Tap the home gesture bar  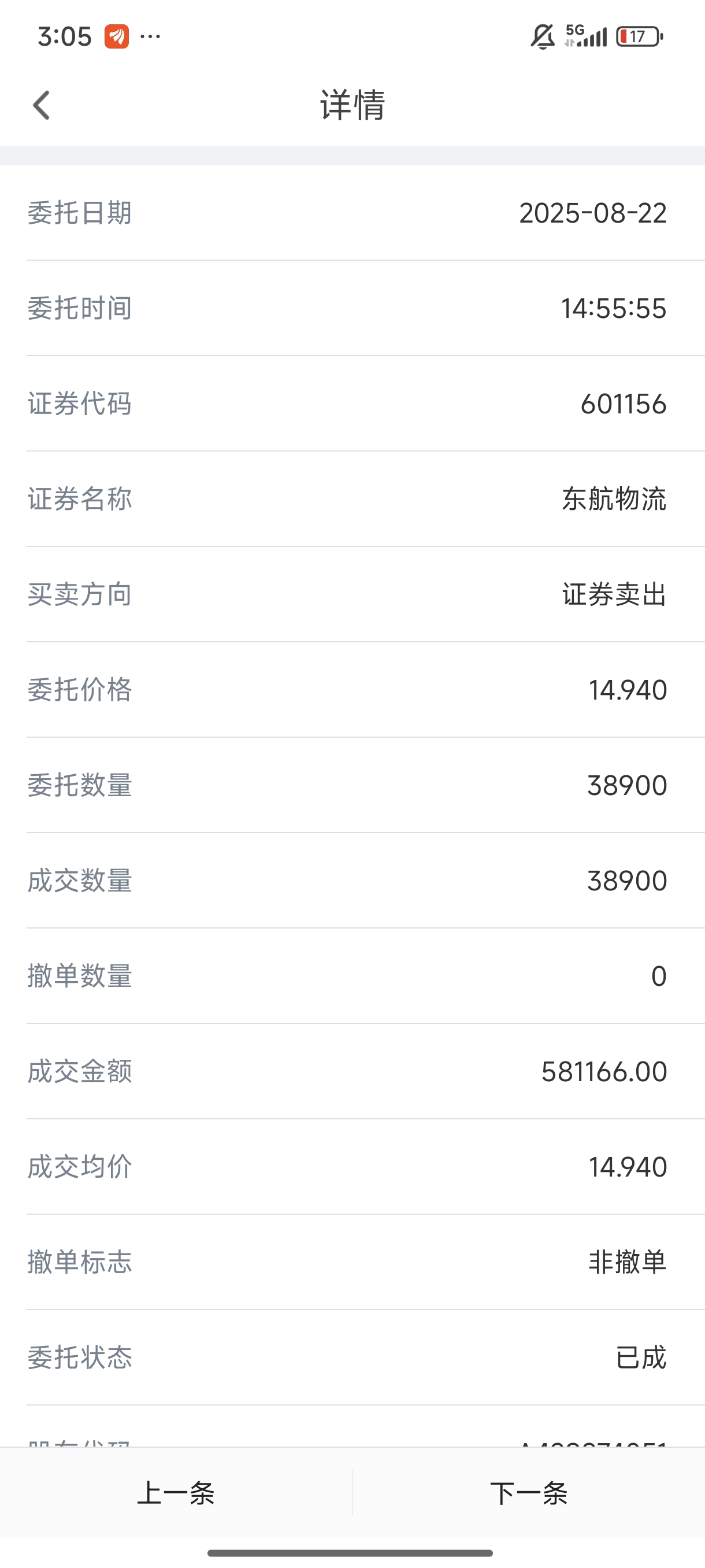350,1553
